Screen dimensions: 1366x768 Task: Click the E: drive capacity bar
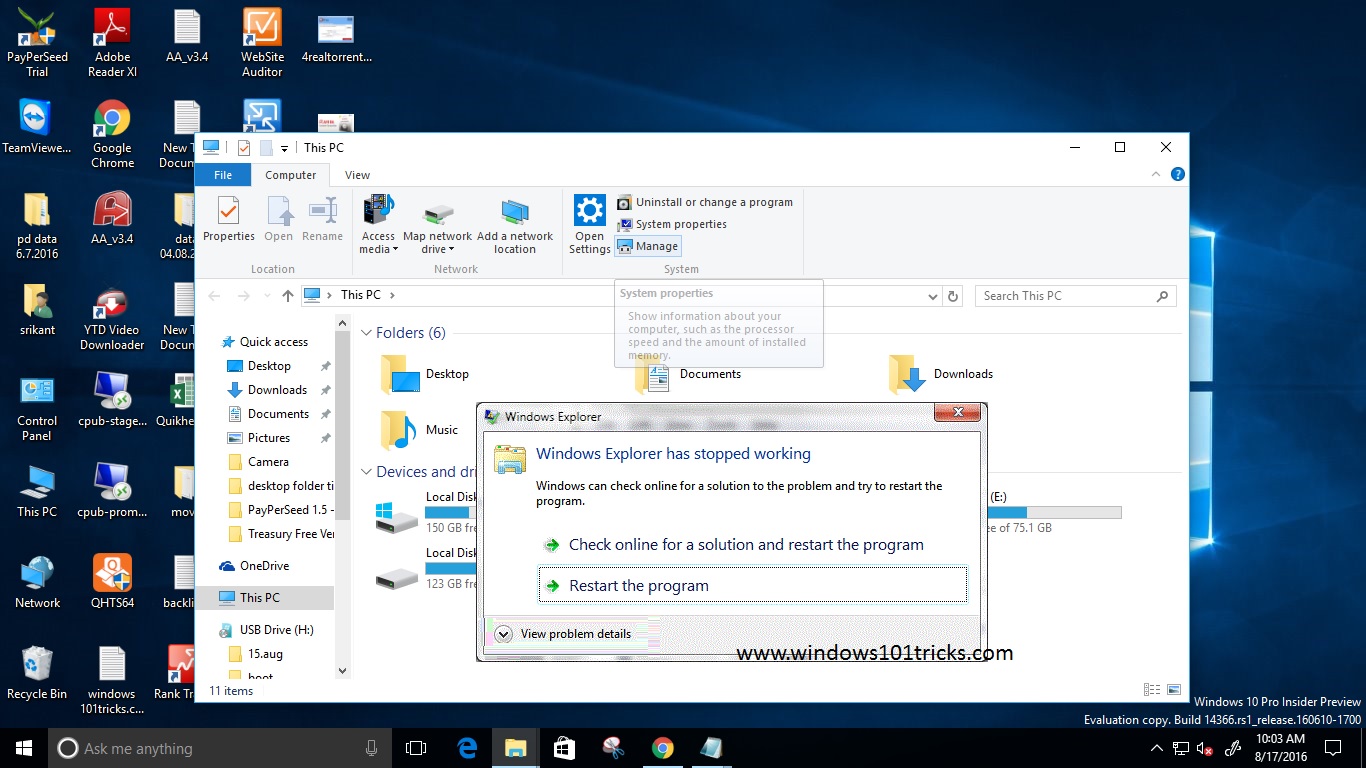(x=1053, y=511)
